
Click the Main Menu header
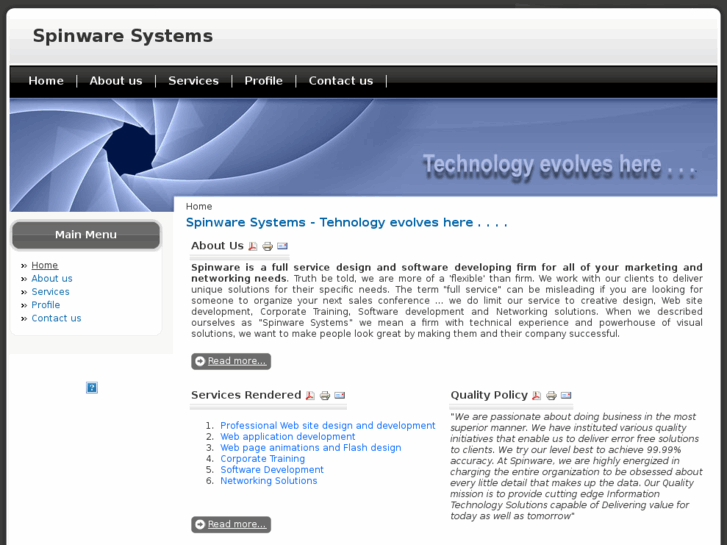coord(86,235)
